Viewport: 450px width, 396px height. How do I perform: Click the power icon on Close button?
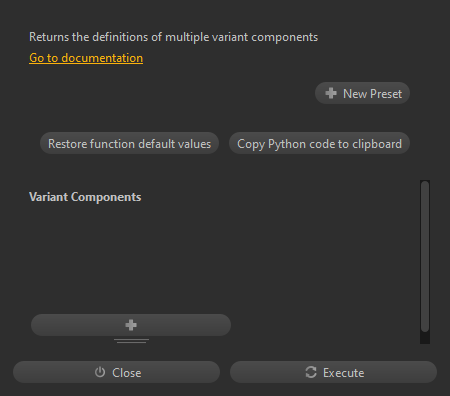[100, 372]
